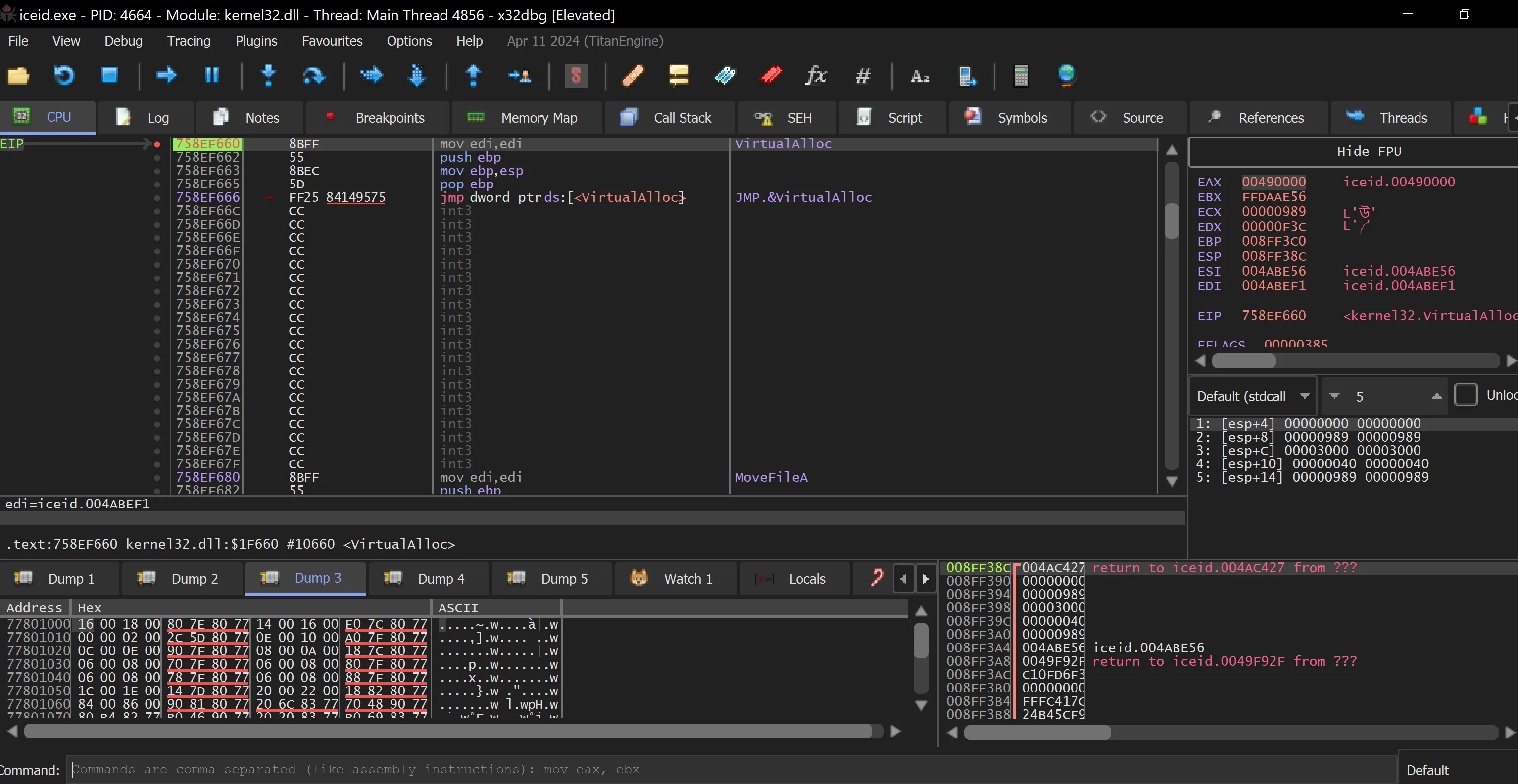This screenshot has width=1518, height=784.
Task: Select the Dump 4 tab
Action: click(429, 578)
